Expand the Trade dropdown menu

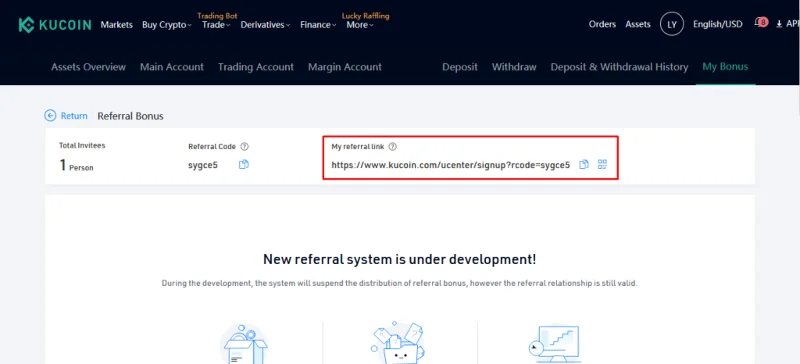[x=216, y=25]
